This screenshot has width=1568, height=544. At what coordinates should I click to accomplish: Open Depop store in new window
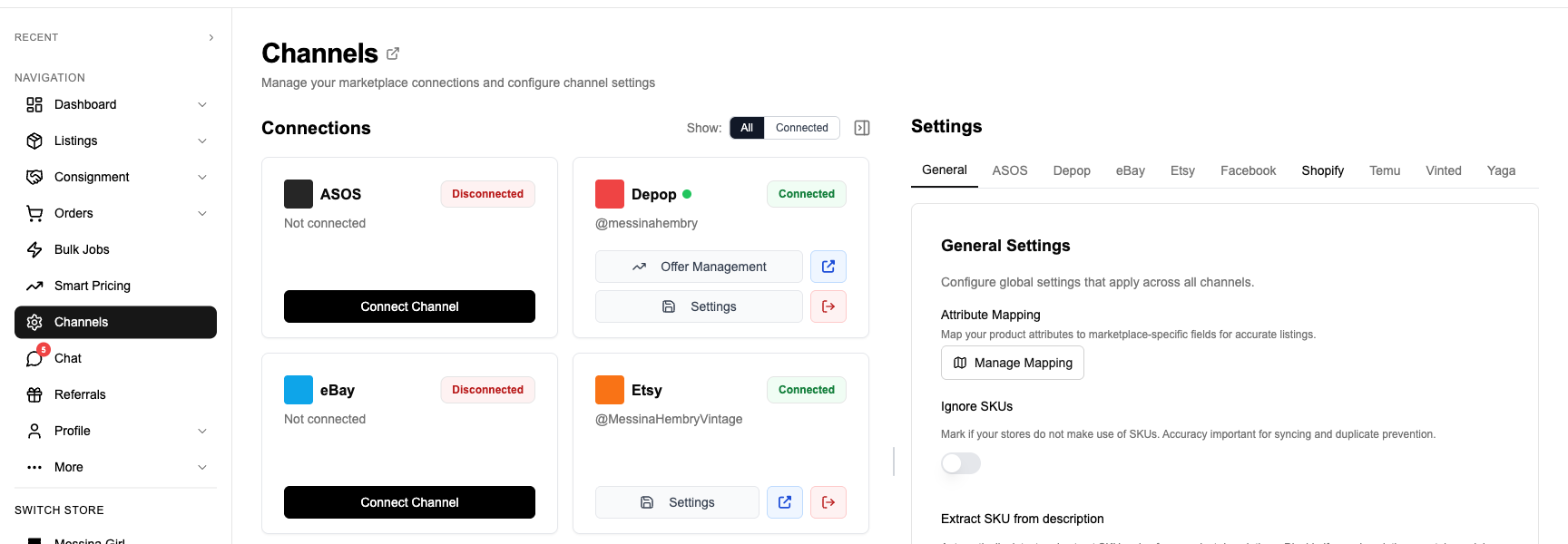pyautogui.click(x=828, y=267)
